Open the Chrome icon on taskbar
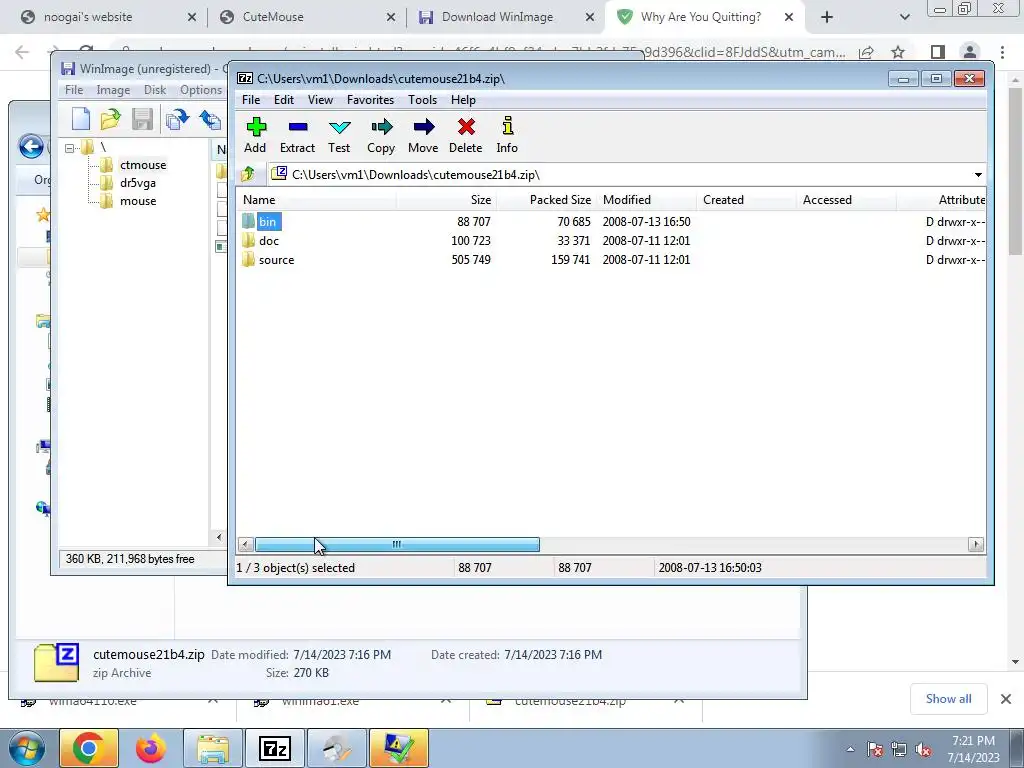Screen dimensions: 1024x768 coord(89,748)
